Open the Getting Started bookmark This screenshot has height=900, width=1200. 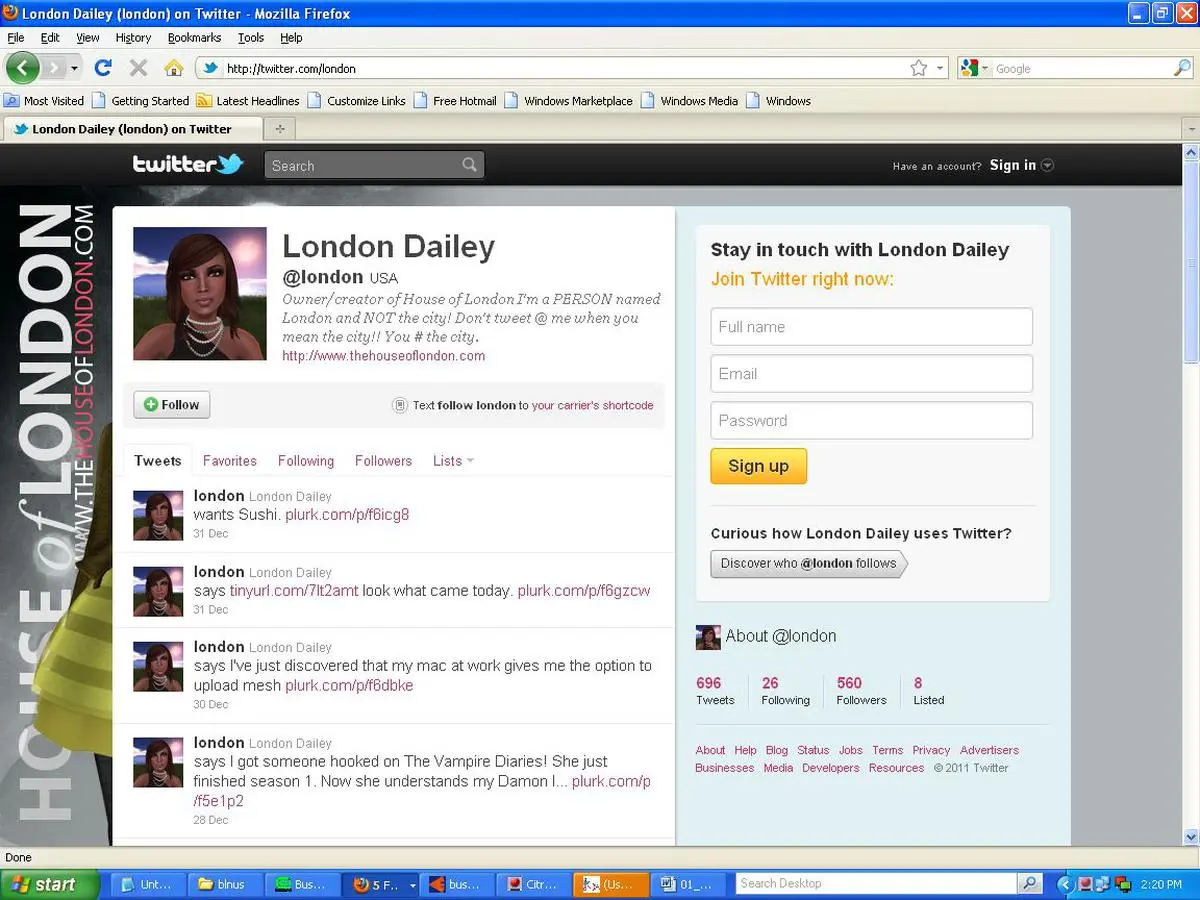140,101
